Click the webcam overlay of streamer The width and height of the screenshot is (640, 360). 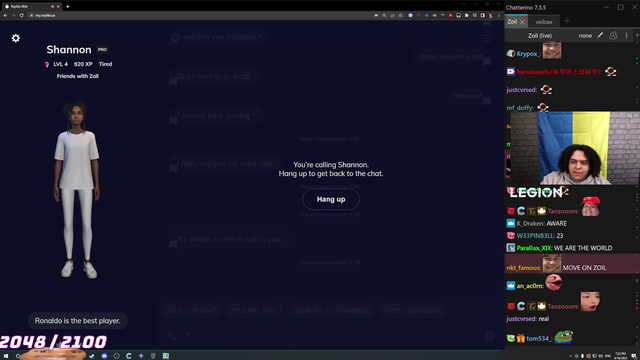point(575,148)
